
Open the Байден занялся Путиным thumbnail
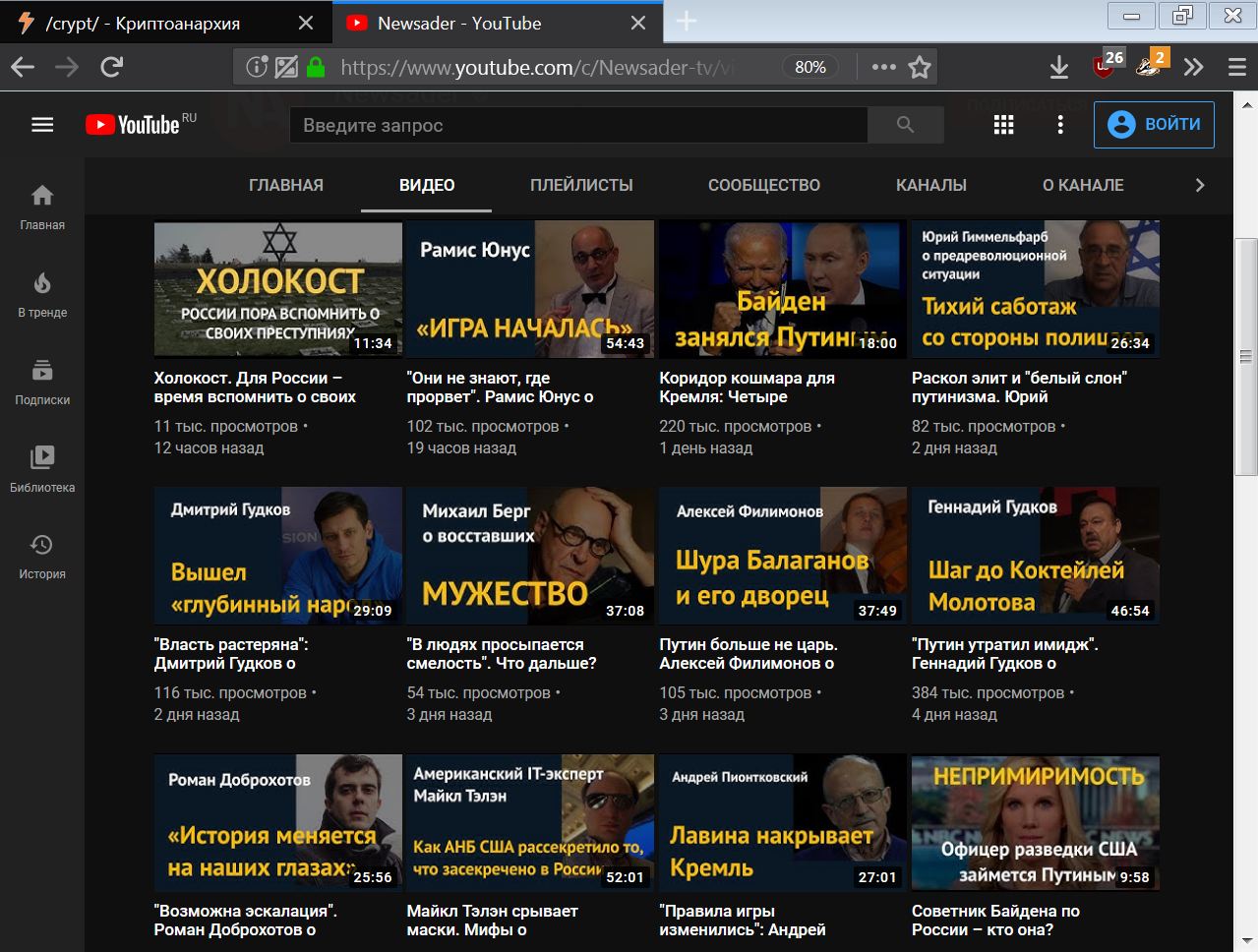[x=783, y=288]
